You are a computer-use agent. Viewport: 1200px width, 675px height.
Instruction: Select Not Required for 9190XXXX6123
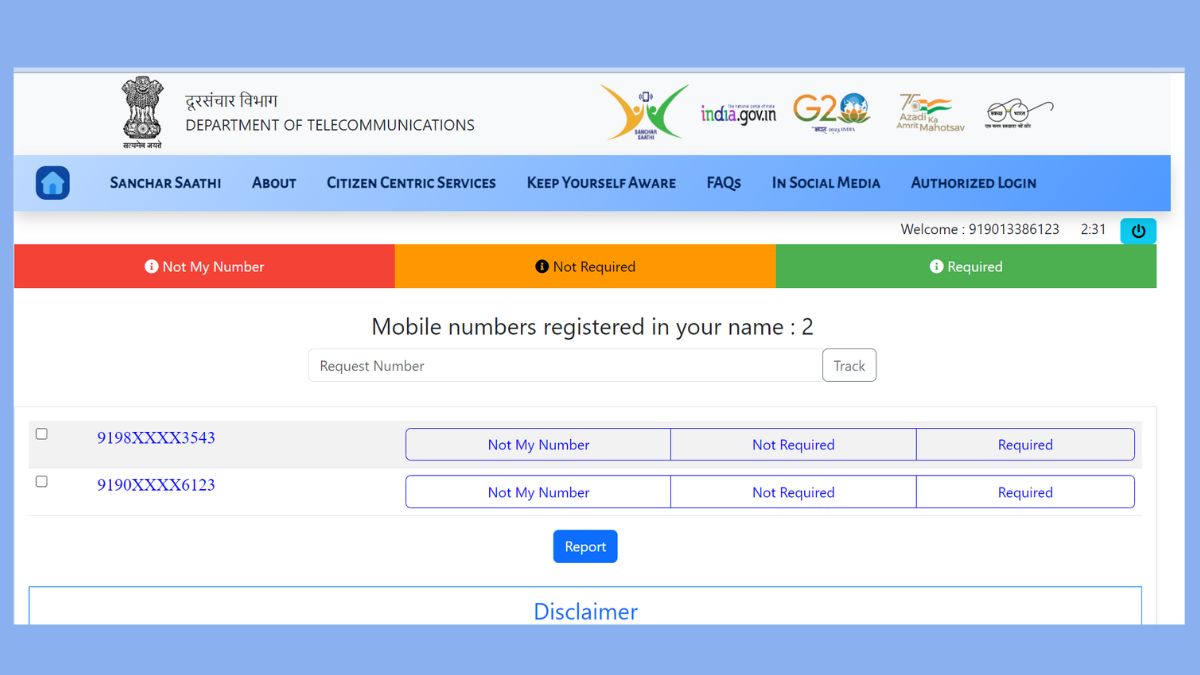click(793, 492)
